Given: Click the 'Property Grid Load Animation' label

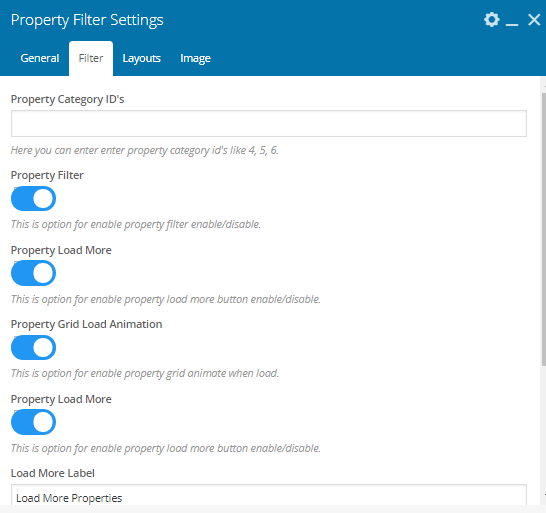Looking at the screenshot, I should [x=86, y=324].
